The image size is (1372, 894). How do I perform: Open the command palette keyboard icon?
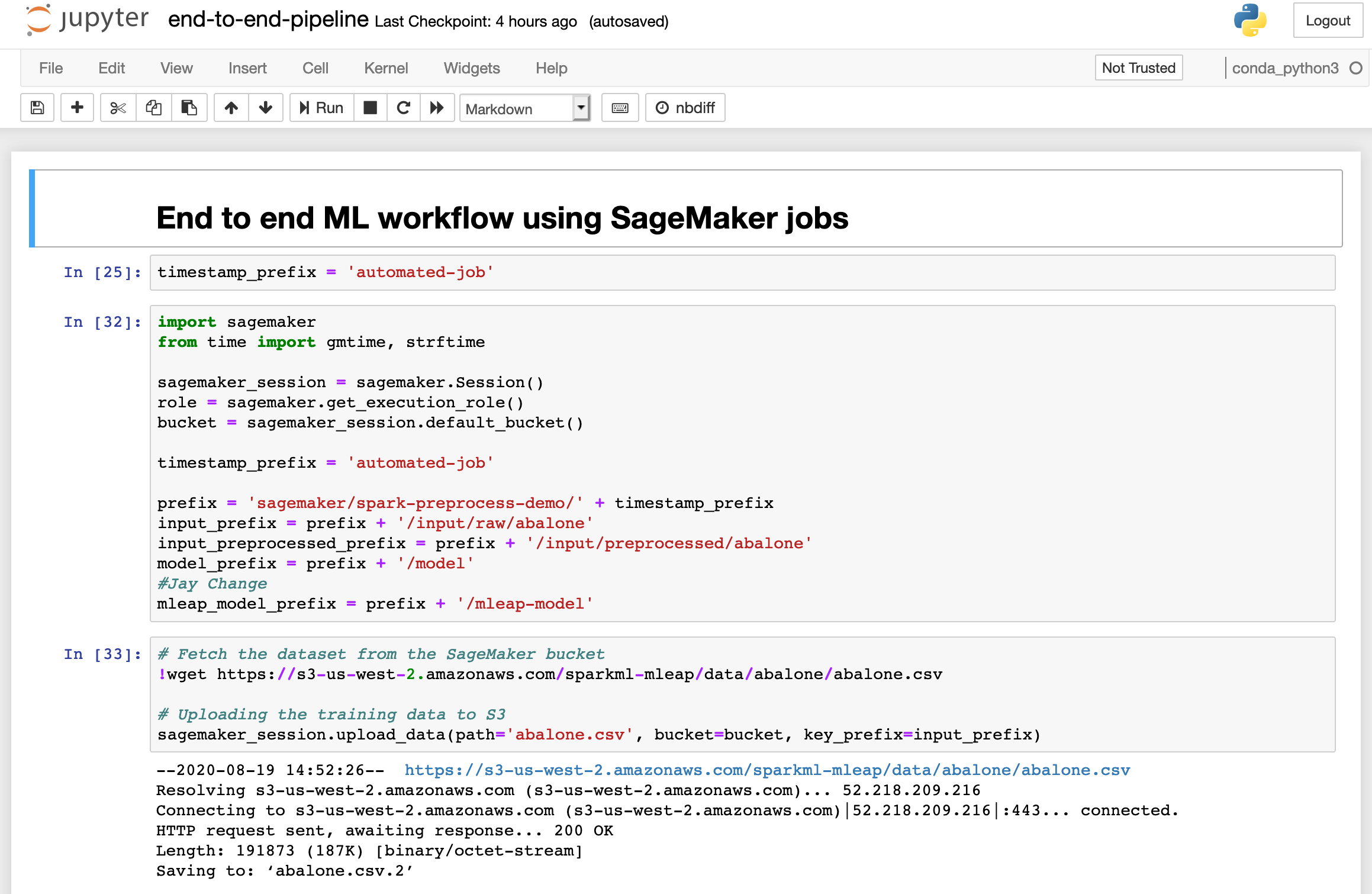[x=620, y=108]
